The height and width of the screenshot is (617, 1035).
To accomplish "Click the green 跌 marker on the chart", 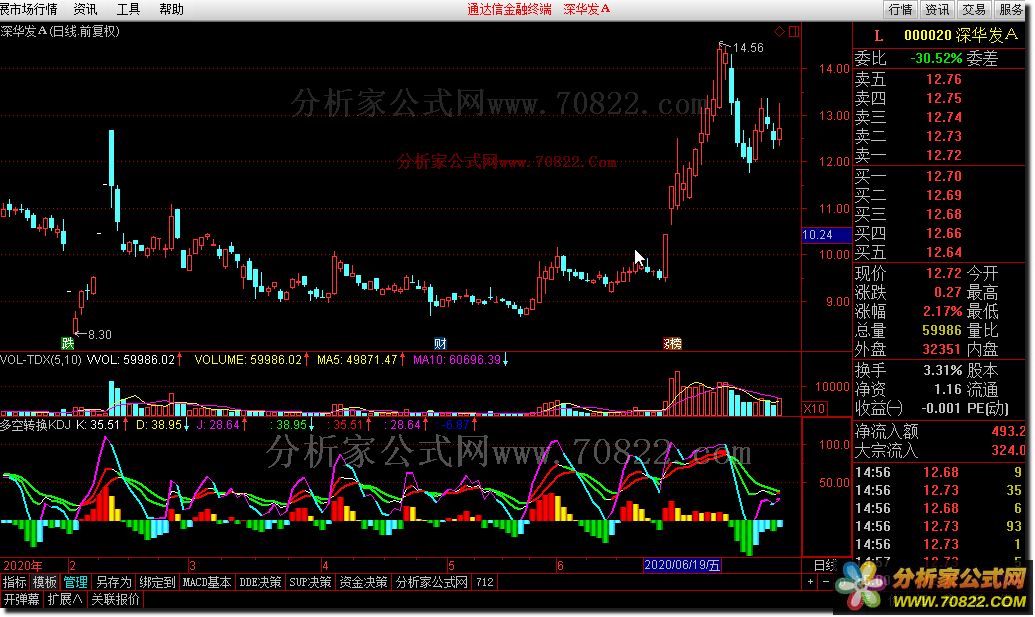I will click(x=67, y=343).
